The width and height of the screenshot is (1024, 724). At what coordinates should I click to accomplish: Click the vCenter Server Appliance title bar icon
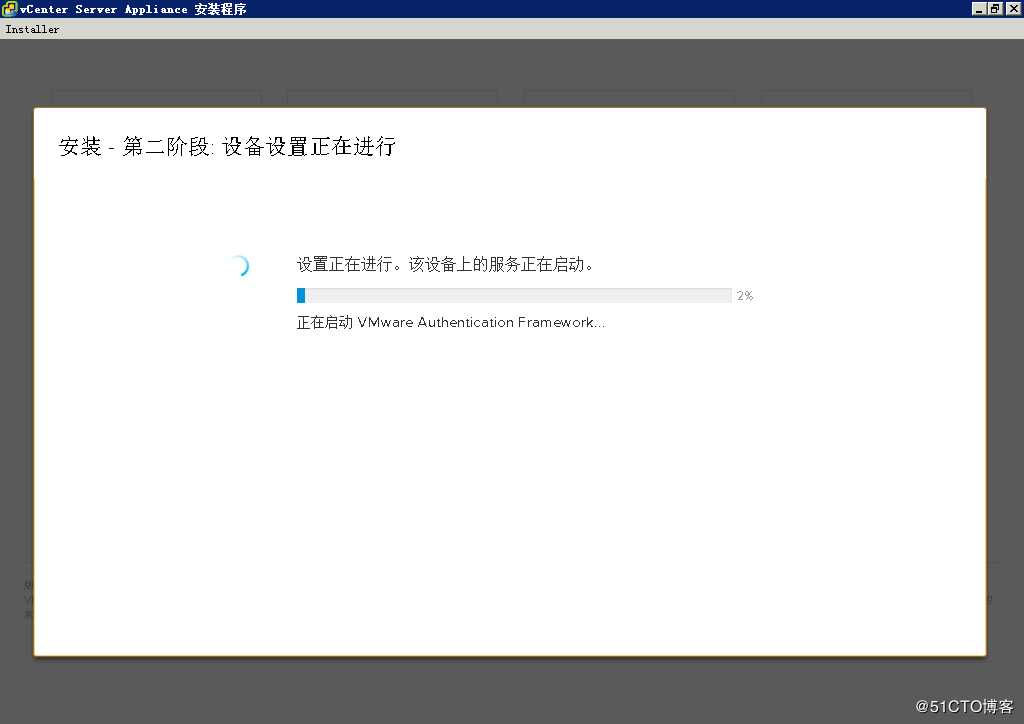tap(9, 8)
